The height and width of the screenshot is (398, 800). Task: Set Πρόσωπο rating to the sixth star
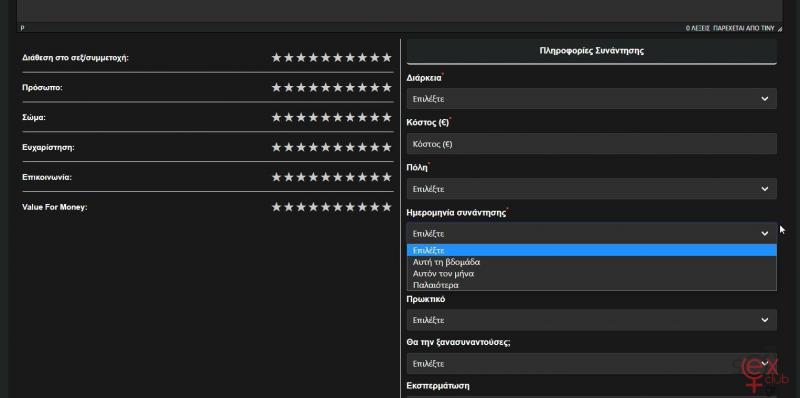click(x=338, y=87)
